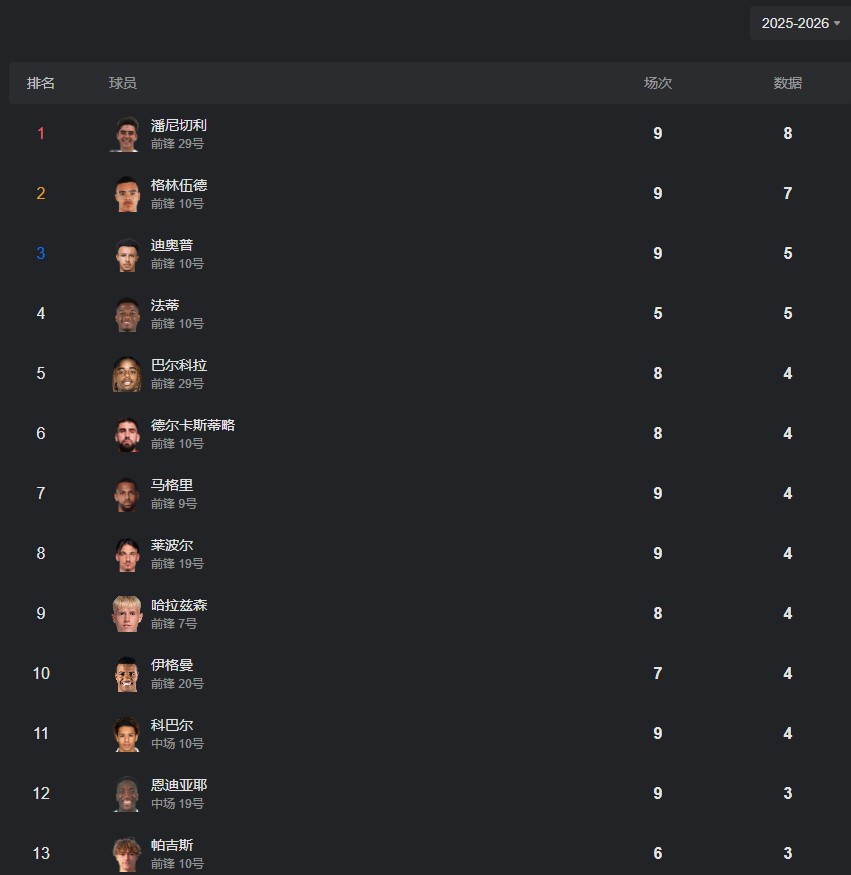Click 格林伍德's player photo
The width and height of the screenshot is (851, 875).
click(126, 194)
